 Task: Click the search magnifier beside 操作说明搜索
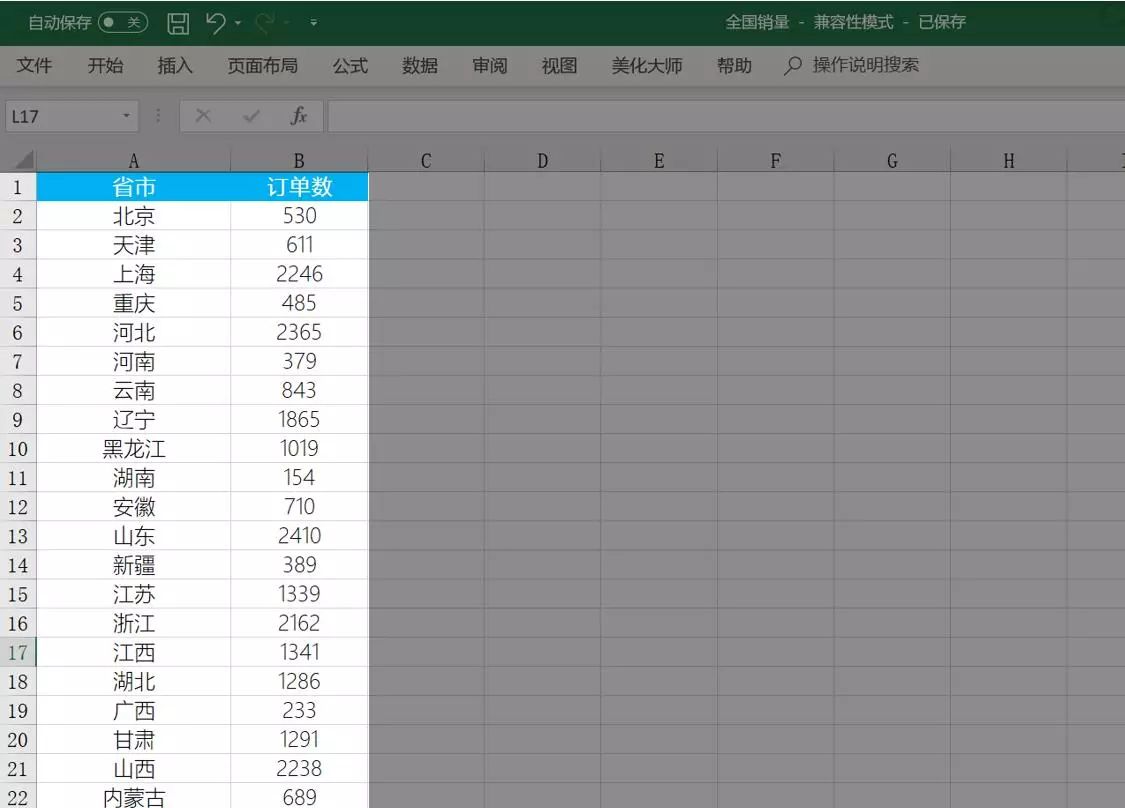(x=791, y=67)
